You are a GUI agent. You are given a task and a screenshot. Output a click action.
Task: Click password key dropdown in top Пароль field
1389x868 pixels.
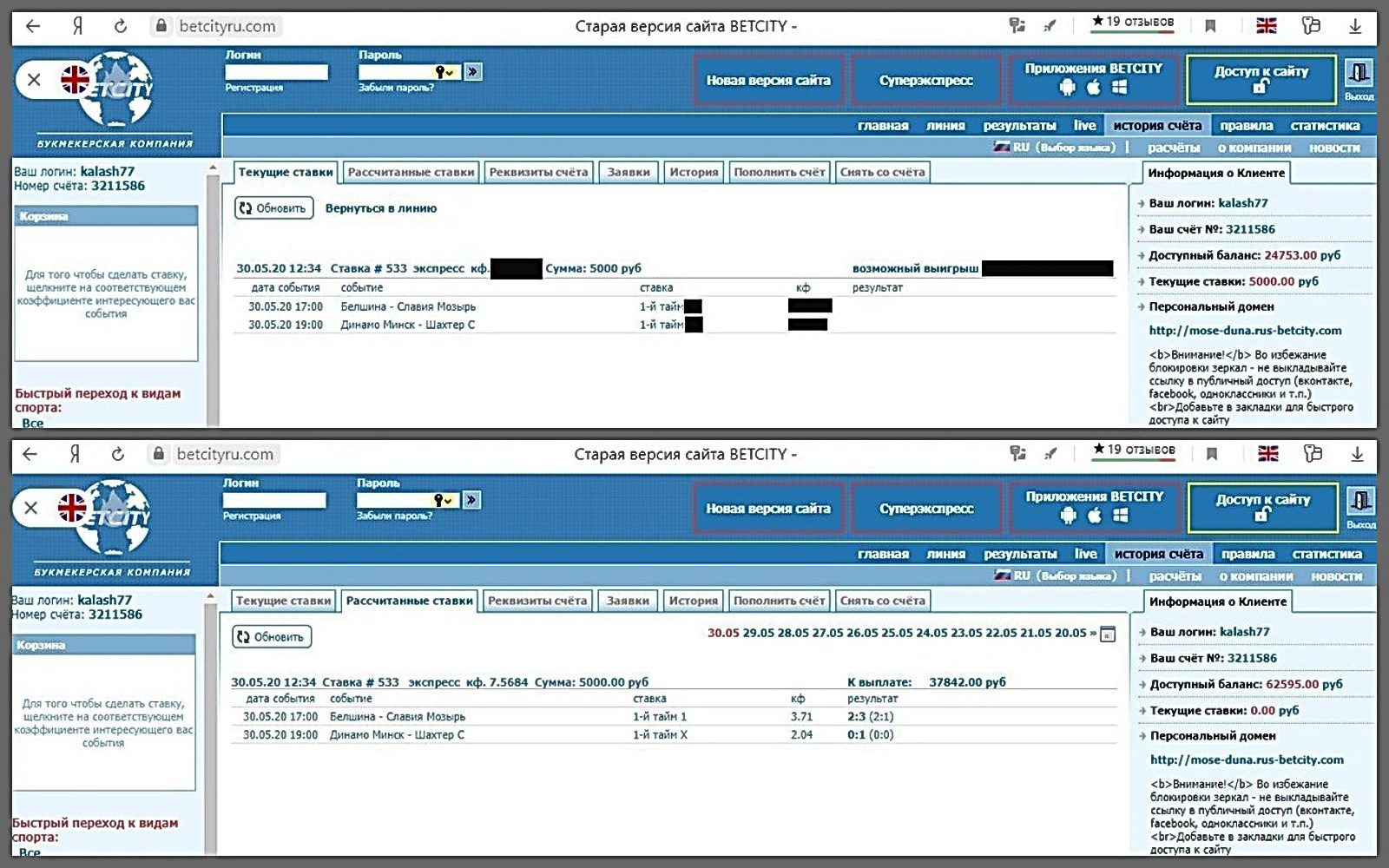click(445, 72)
